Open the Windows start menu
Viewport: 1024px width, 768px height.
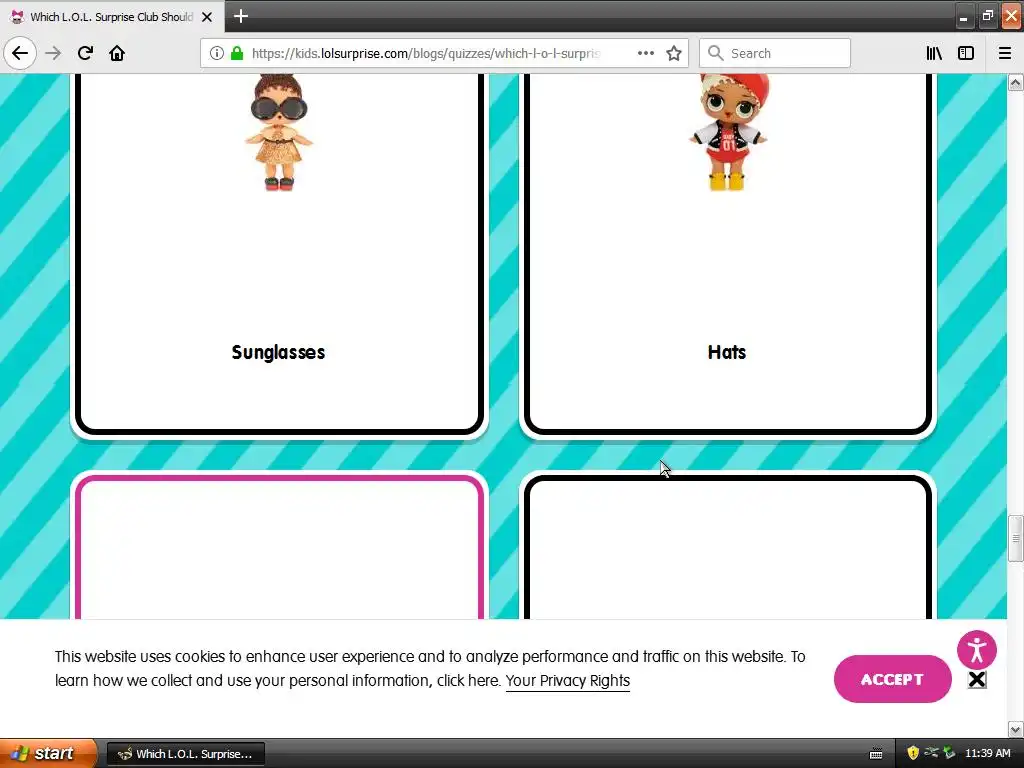[47, 753]
